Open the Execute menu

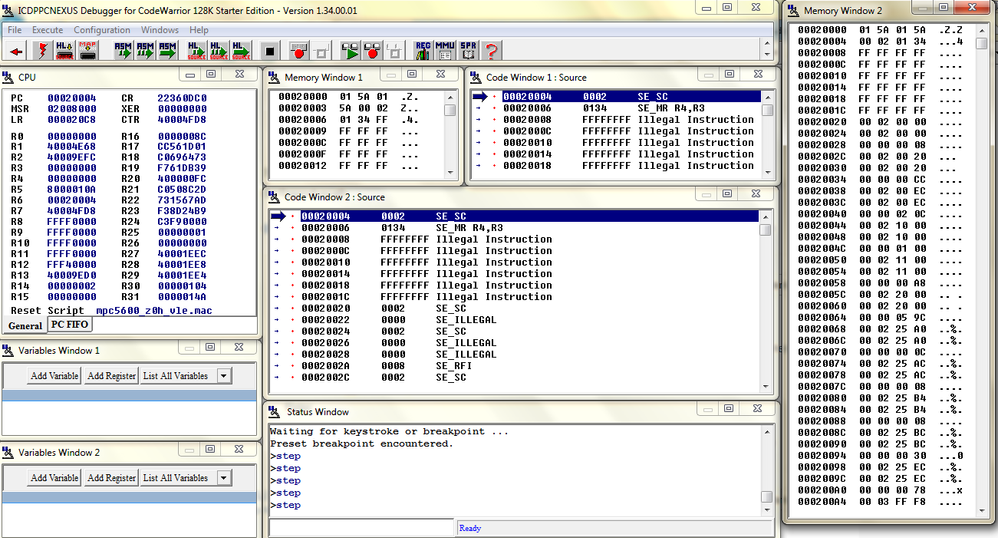pos(48,30)
